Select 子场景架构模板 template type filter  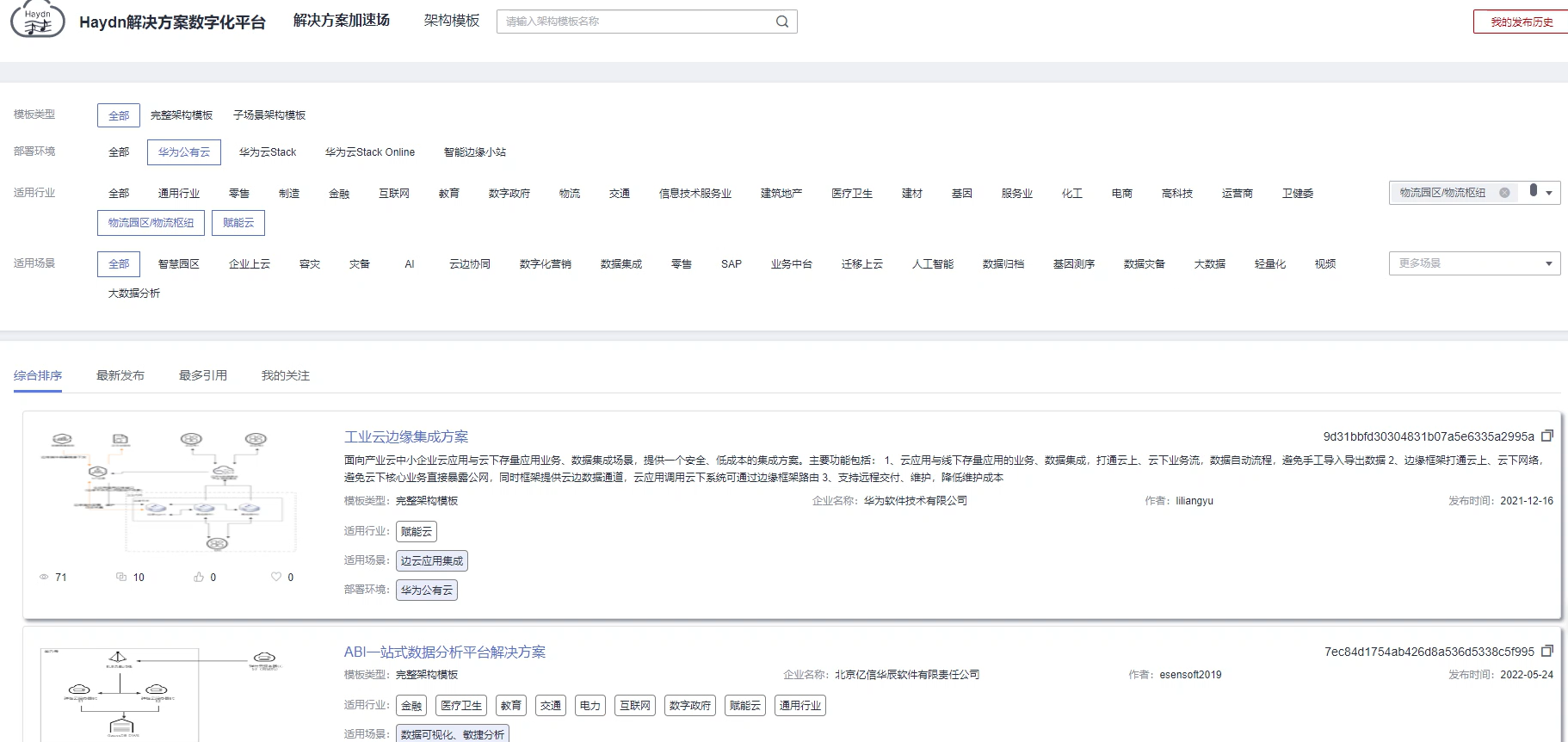[x=269, y=115]
